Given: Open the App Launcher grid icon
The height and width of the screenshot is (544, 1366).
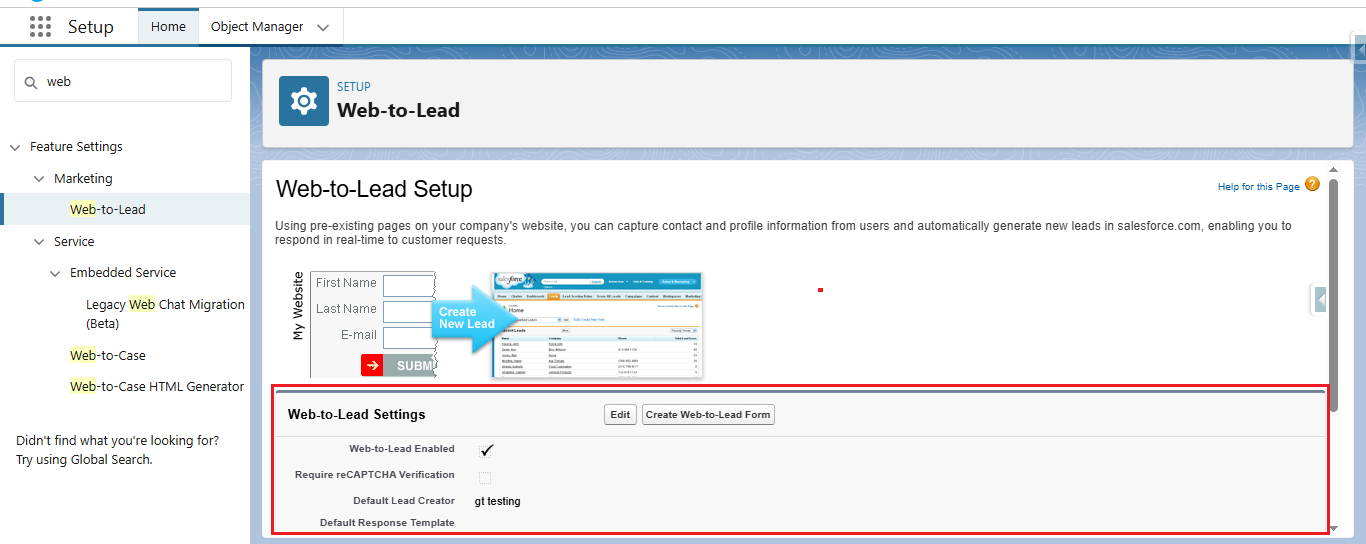Looking at the screenshot, I should [x=40, y=27].
